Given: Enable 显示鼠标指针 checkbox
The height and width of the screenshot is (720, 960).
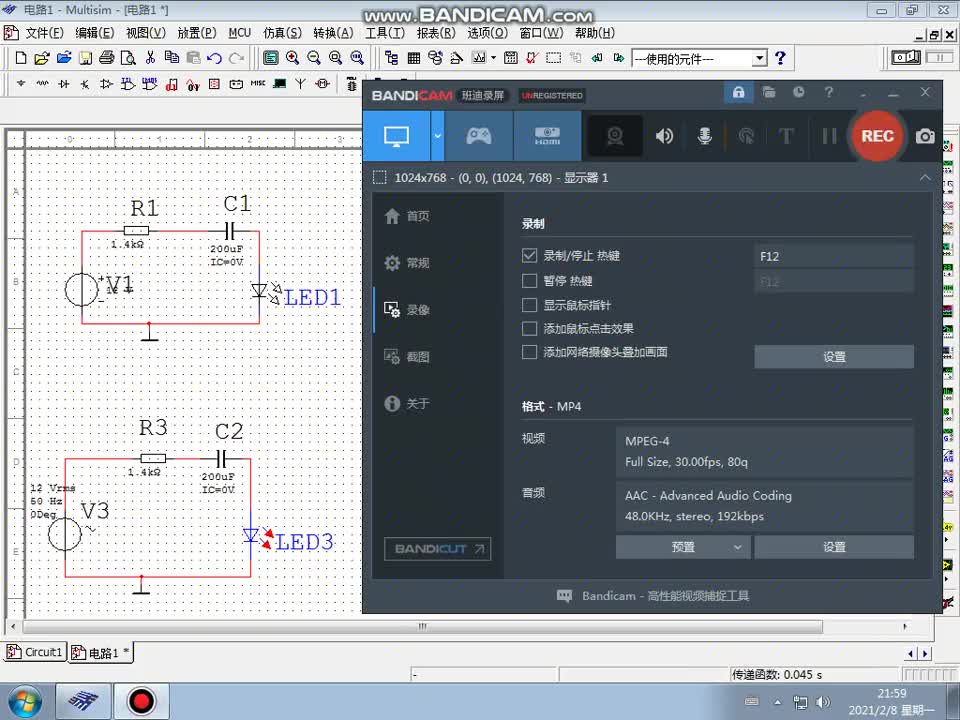Looking at the screenshot, I should pyautogui.click(x=529, y=305).
